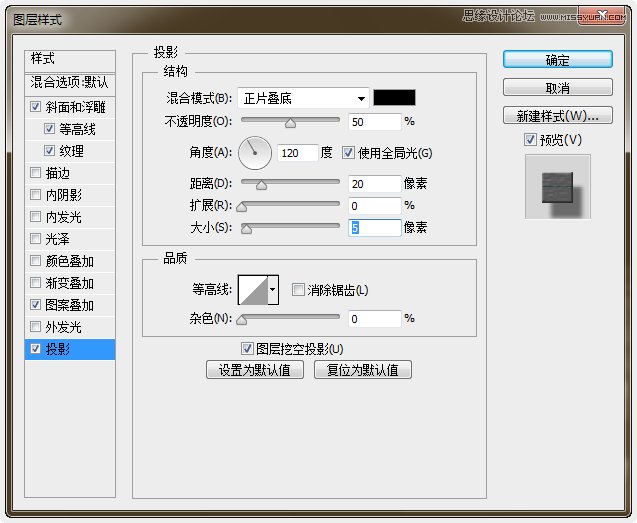The height and width of the screenshot is (523, 637).
Task: Select 混合选项:默认 entry
Action: [x=70, y=83]
